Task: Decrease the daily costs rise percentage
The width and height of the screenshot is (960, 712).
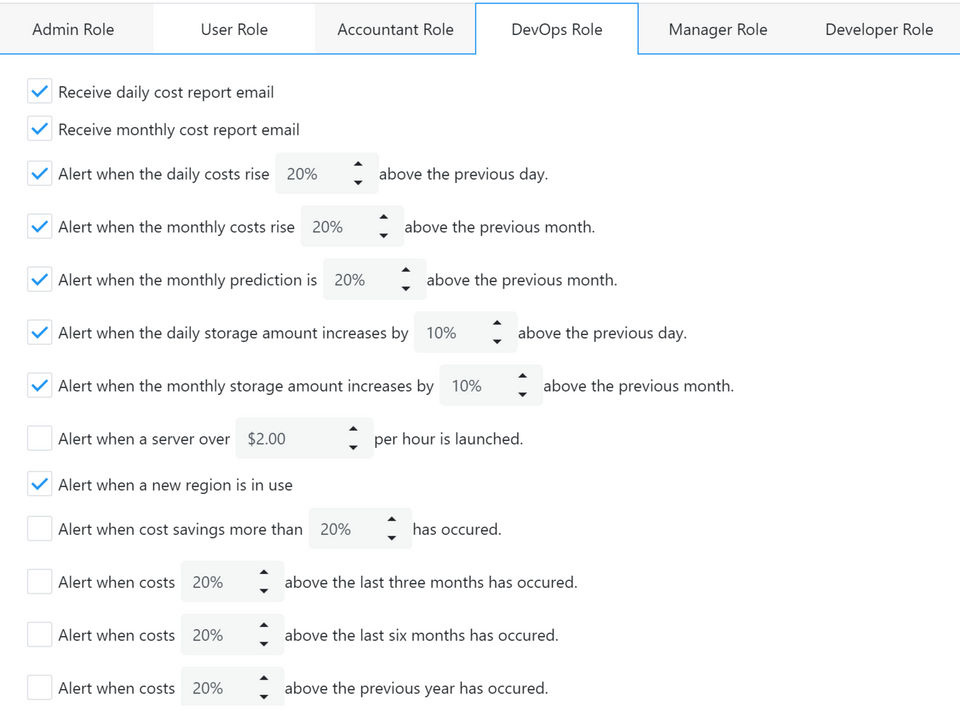Action: click(x=358, y=182)
